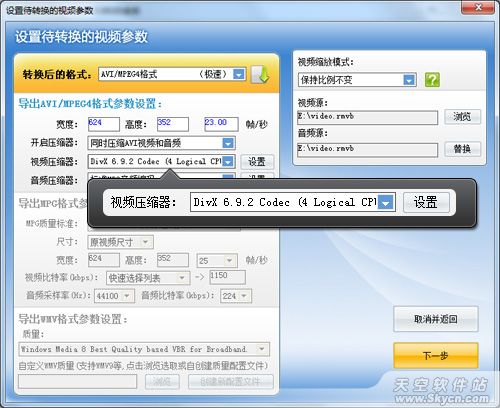Open the 音频比特率 224 dropdown
Image resolution: width=500 pixels, height=408 pixels.
click(236, 296)
